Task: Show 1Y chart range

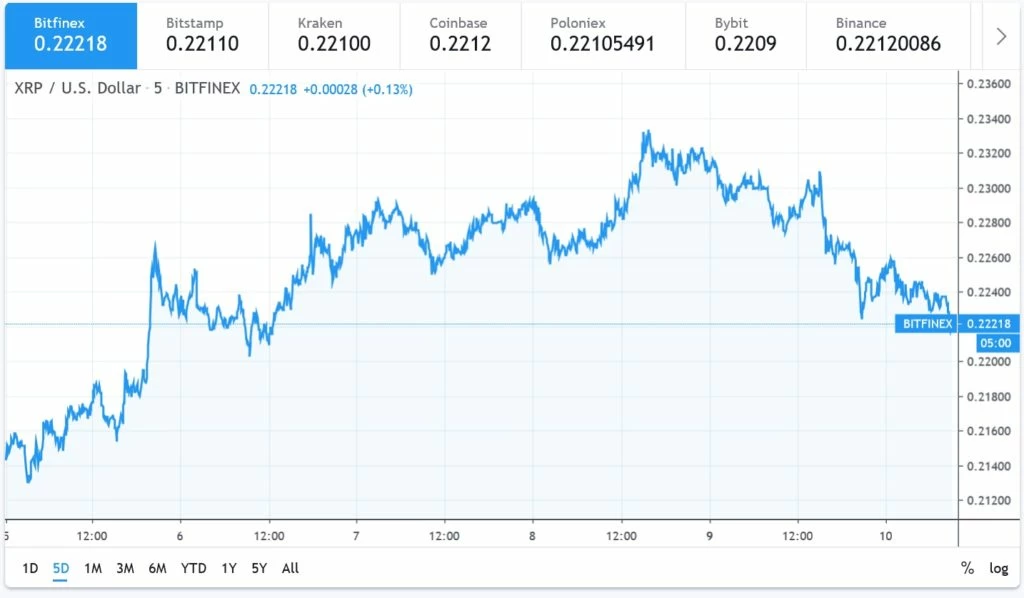Action: tap(229, 569)
